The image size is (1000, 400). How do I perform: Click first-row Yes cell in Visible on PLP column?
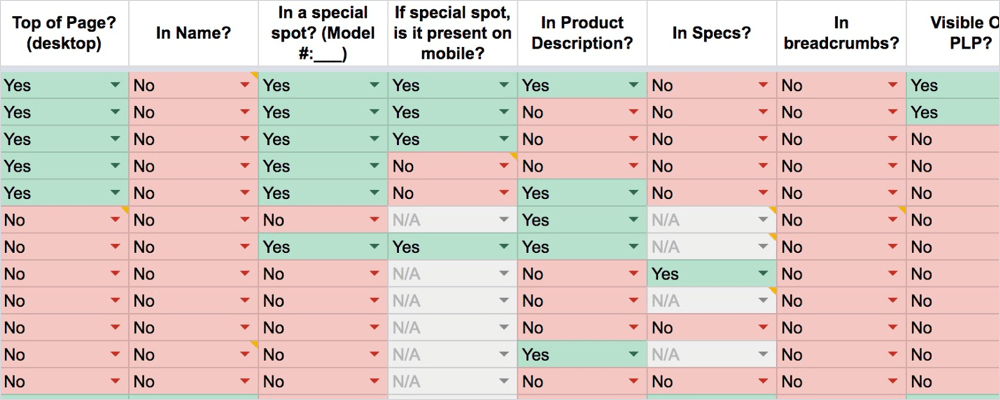[950, 86]
